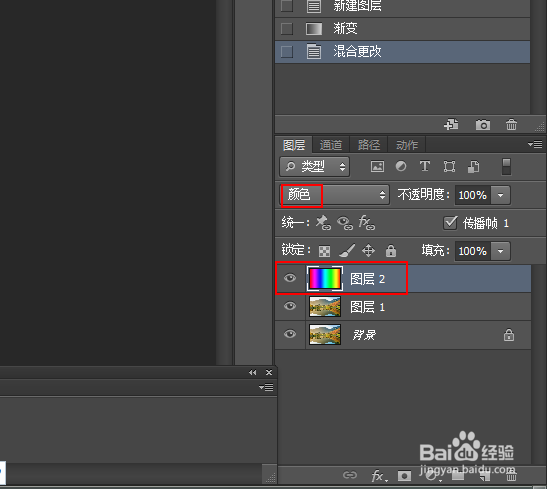Image resolution: width=547 pixels, height=489 pixels.
Task: Lock position move icon
Action: [x=368, y=250]
